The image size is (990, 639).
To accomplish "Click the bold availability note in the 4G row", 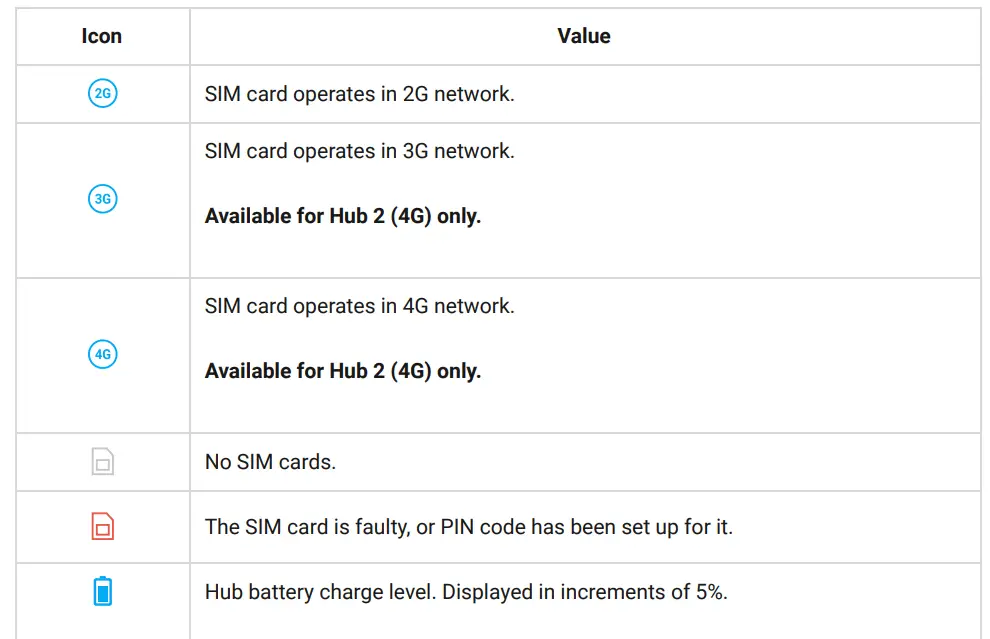I will point(343,371).
